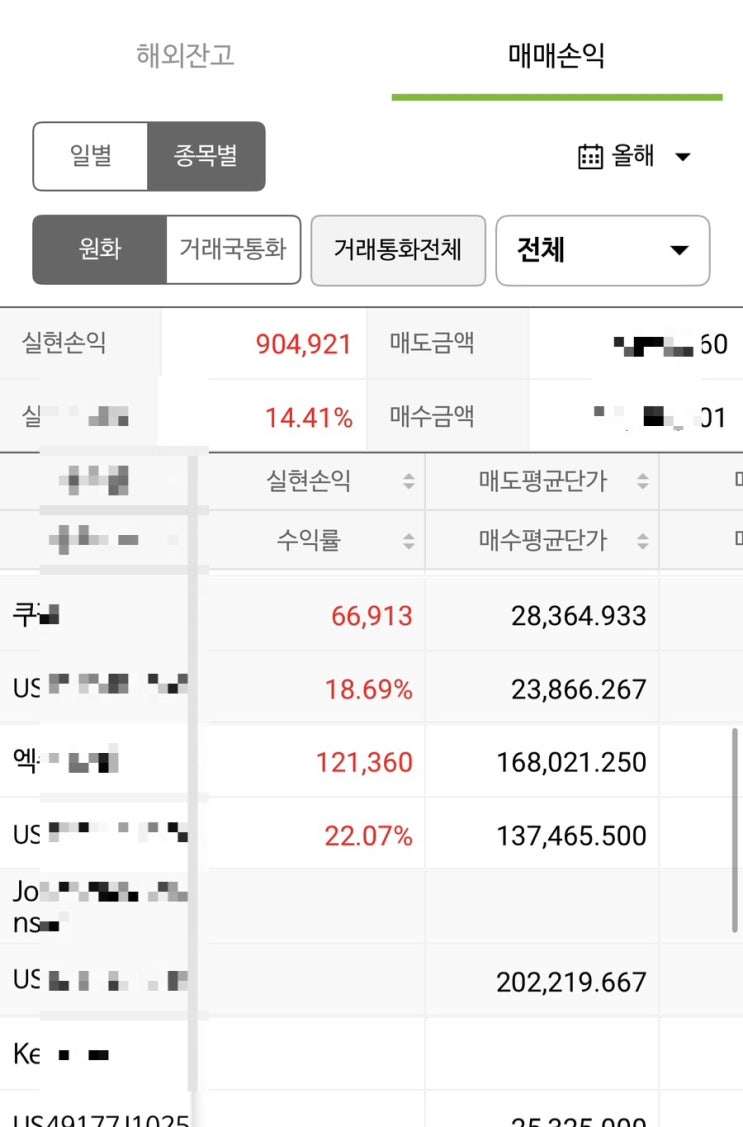Select the 종목별 view toggle
The width and height of the screenshot is (743, 1127).
coord(206,156)
